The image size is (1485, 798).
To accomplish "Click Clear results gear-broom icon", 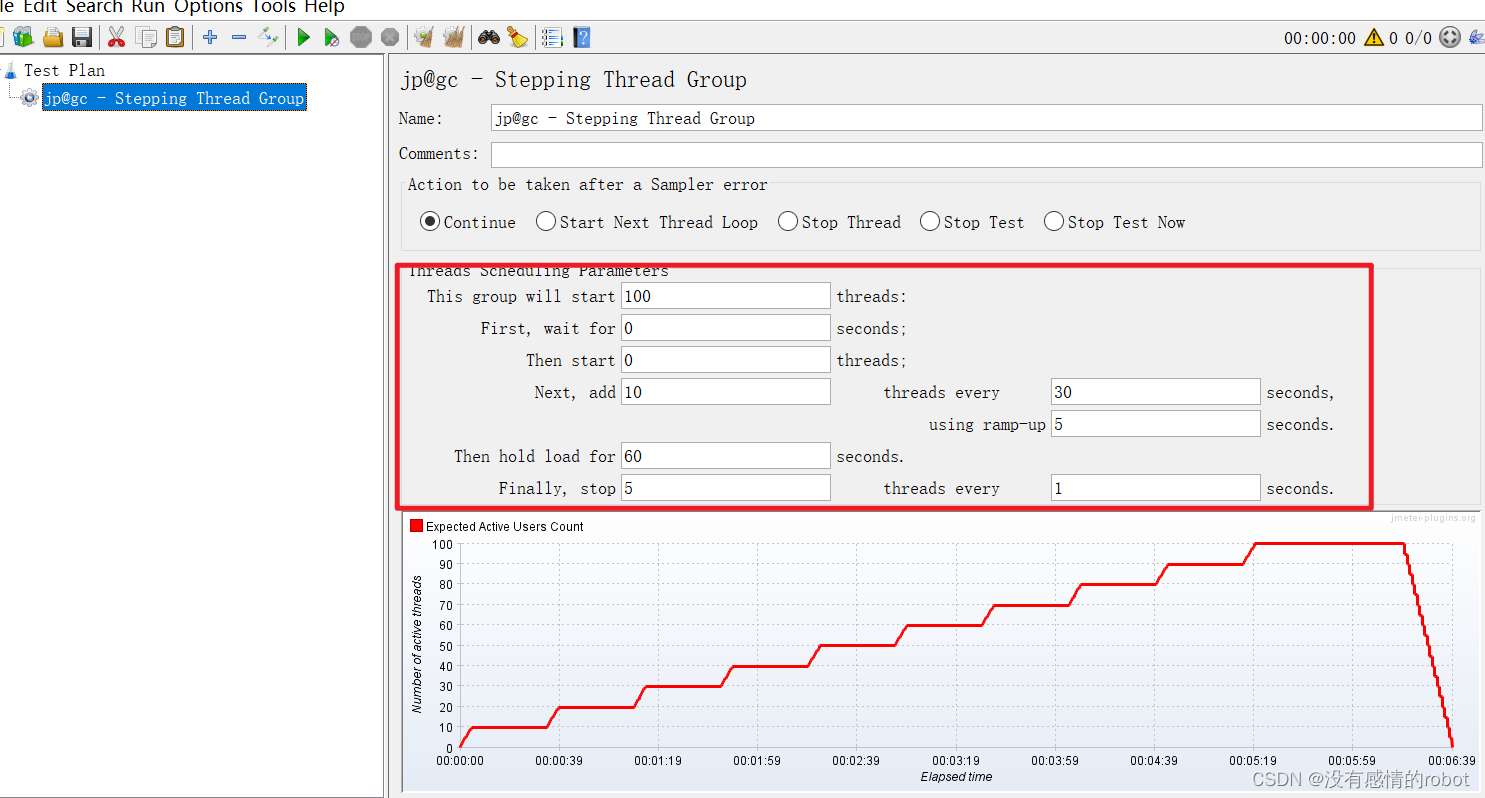I will point(424,37).
